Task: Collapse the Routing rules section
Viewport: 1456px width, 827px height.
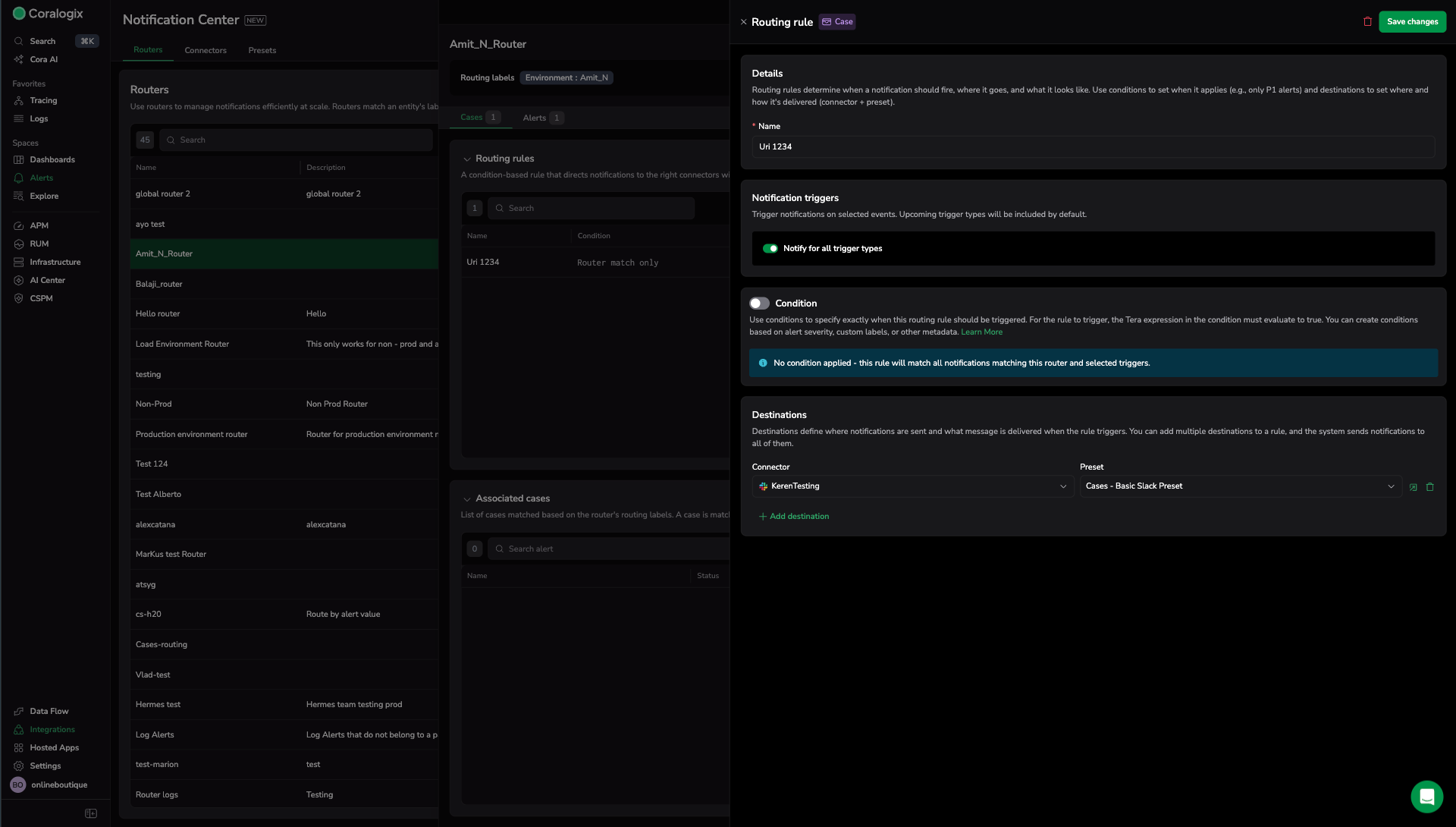Action: pyautogui.click(x=467, y=159)
